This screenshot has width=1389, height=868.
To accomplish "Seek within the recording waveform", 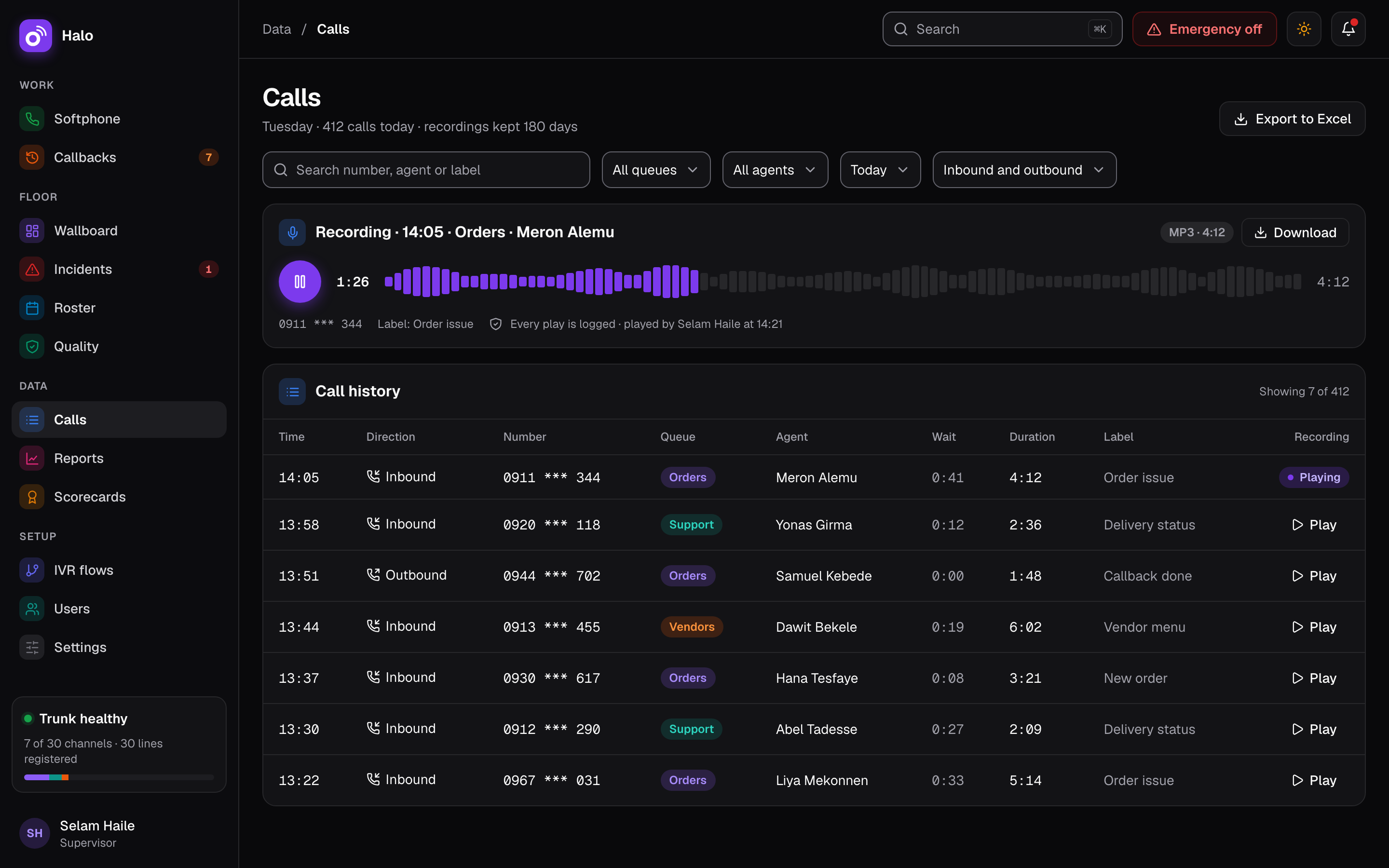I will tap(842, 281).
